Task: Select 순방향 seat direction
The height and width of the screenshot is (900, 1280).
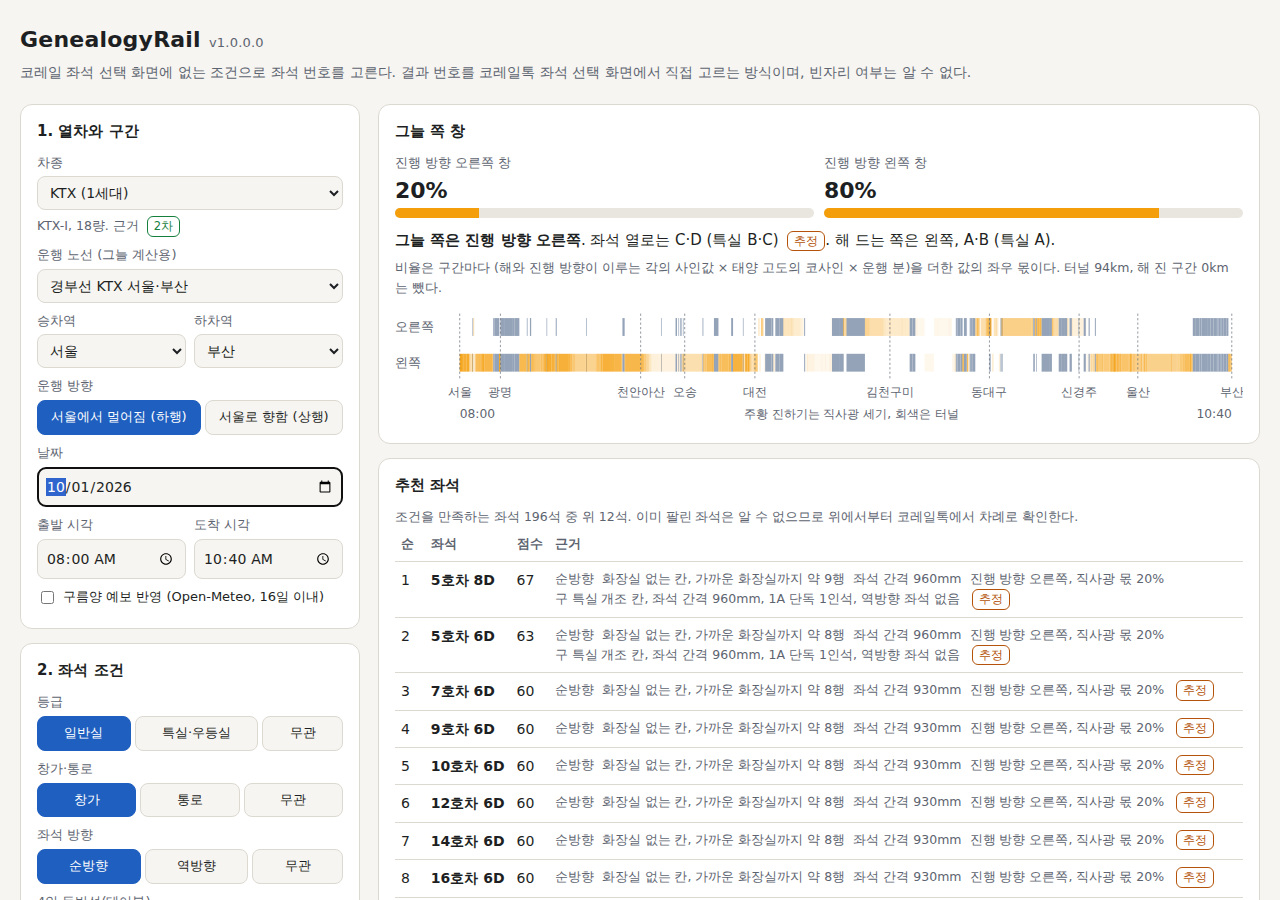Action: point(89,866)
